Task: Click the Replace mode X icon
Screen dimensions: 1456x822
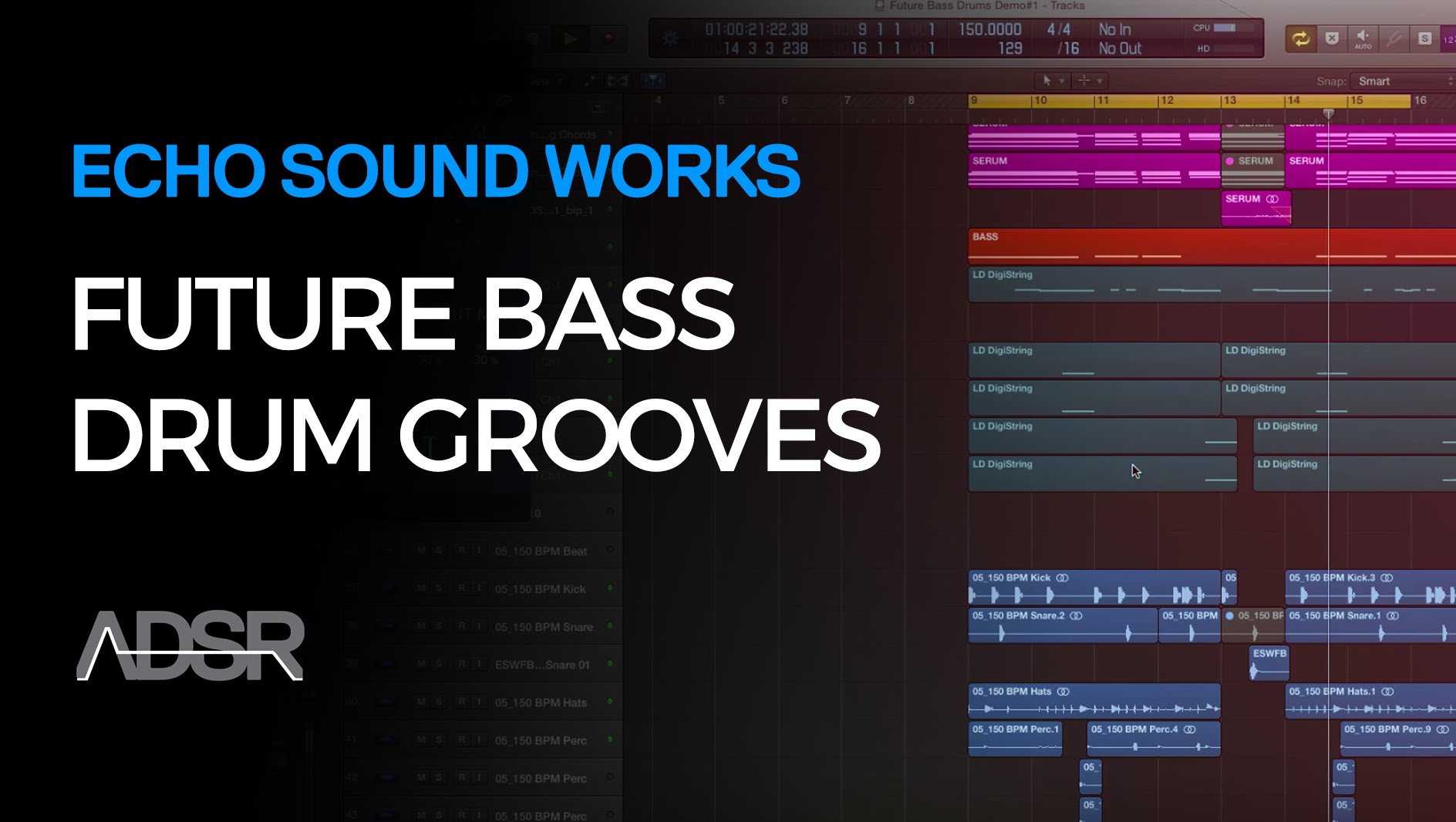Action: click(x=1332, y=39)
